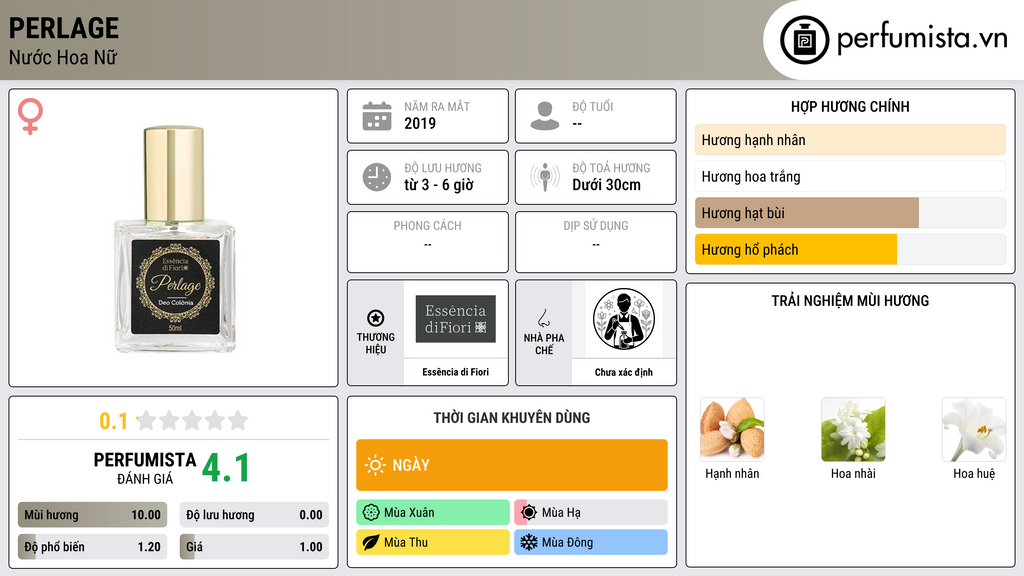Viewport: 1024px width, 576px height.
Task: Click the Chưa xác định perfumer caption
Action: [624, 372]
